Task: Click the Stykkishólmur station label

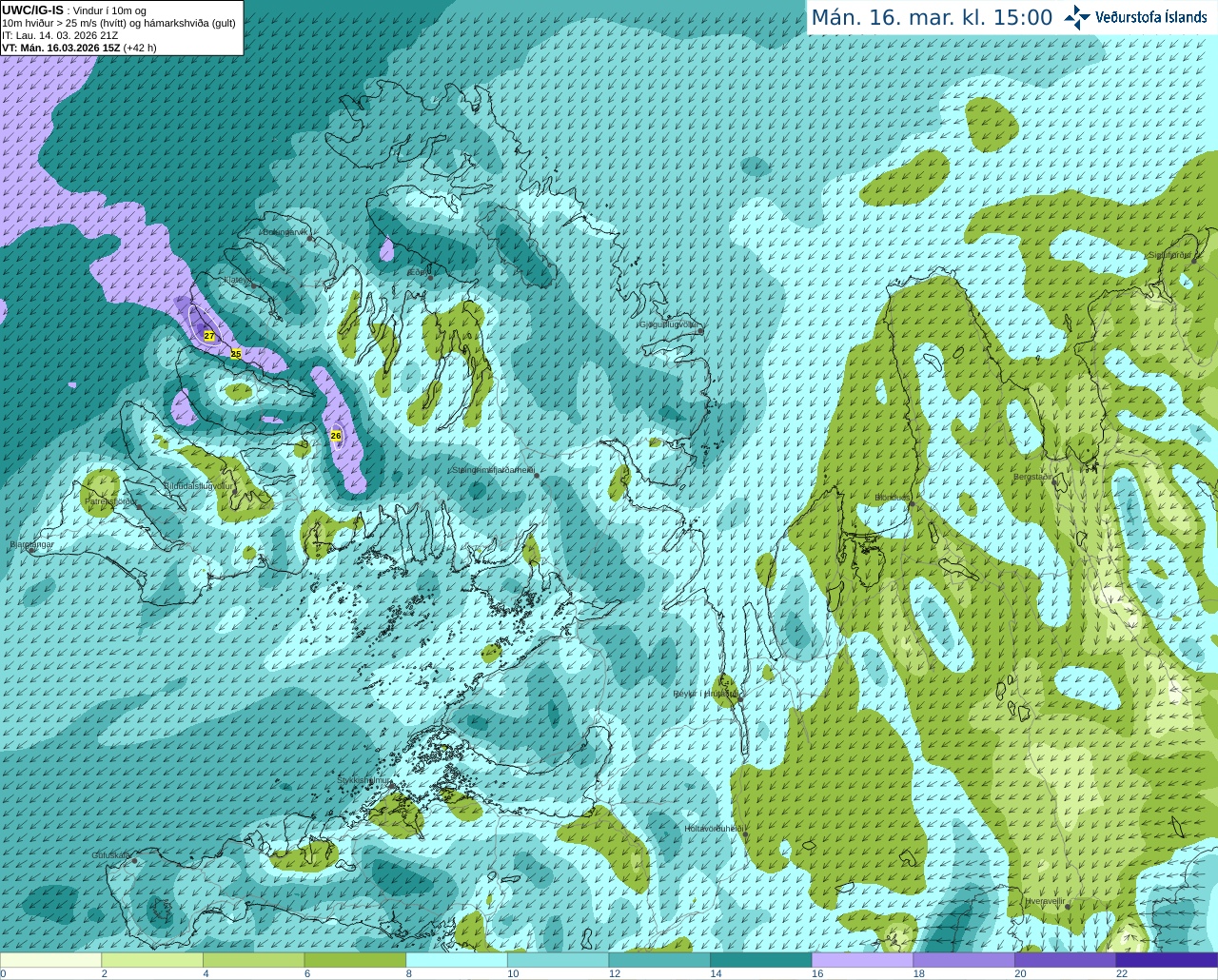Action: click(x=364, y=780)
